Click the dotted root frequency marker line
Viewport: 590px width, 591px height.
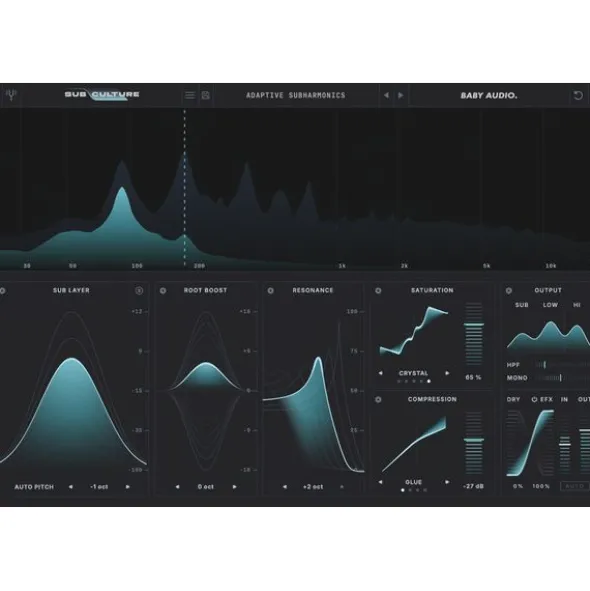pos(184,188)
